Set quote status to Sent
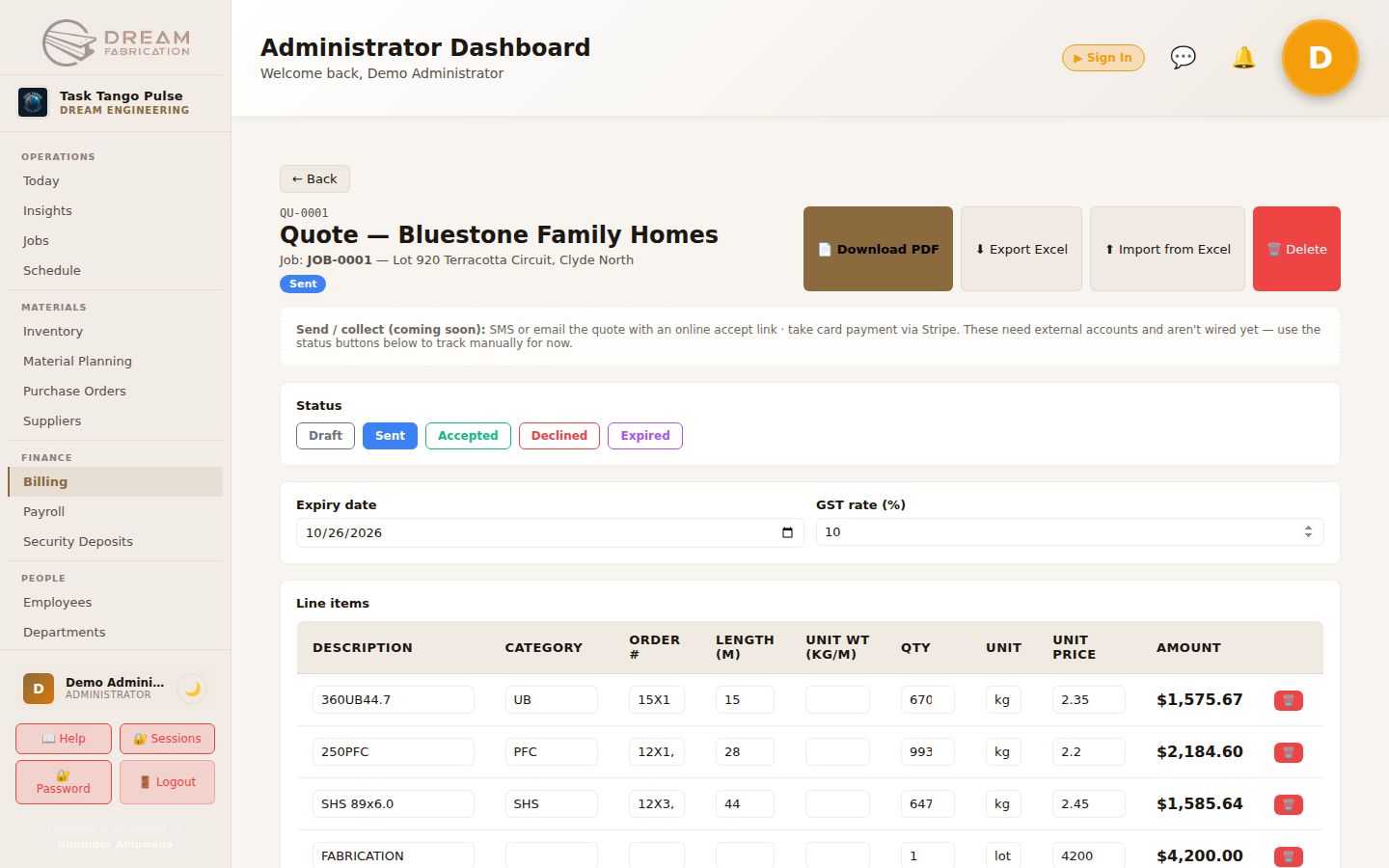This screenshot has height=868, width=1389. click(390, 436)
